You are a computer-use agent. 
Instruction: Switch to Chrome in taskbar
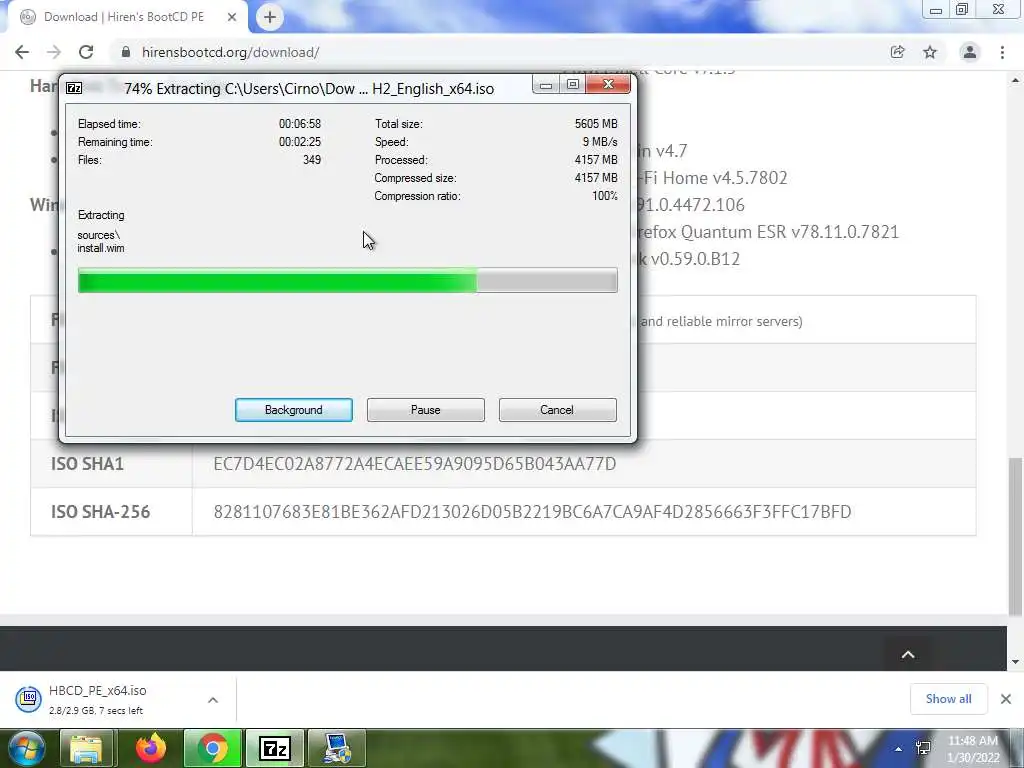click(x=213, y=748)
